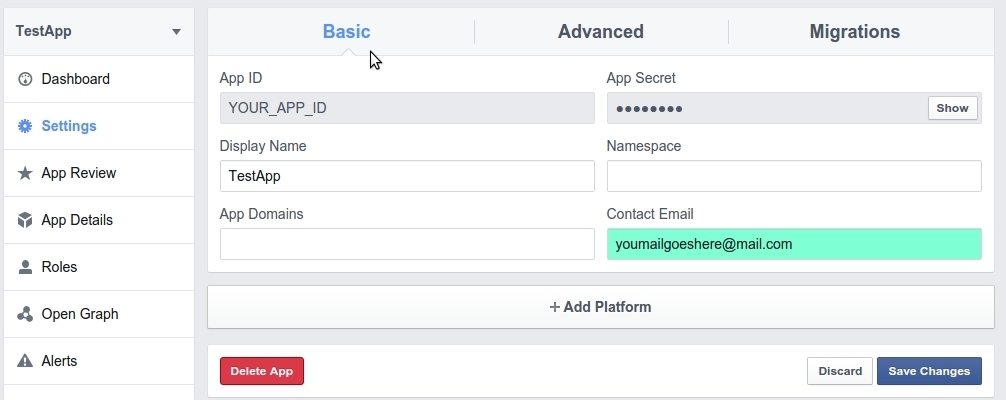
Task: Open the Migrations tab
Action: coord(854,32)
